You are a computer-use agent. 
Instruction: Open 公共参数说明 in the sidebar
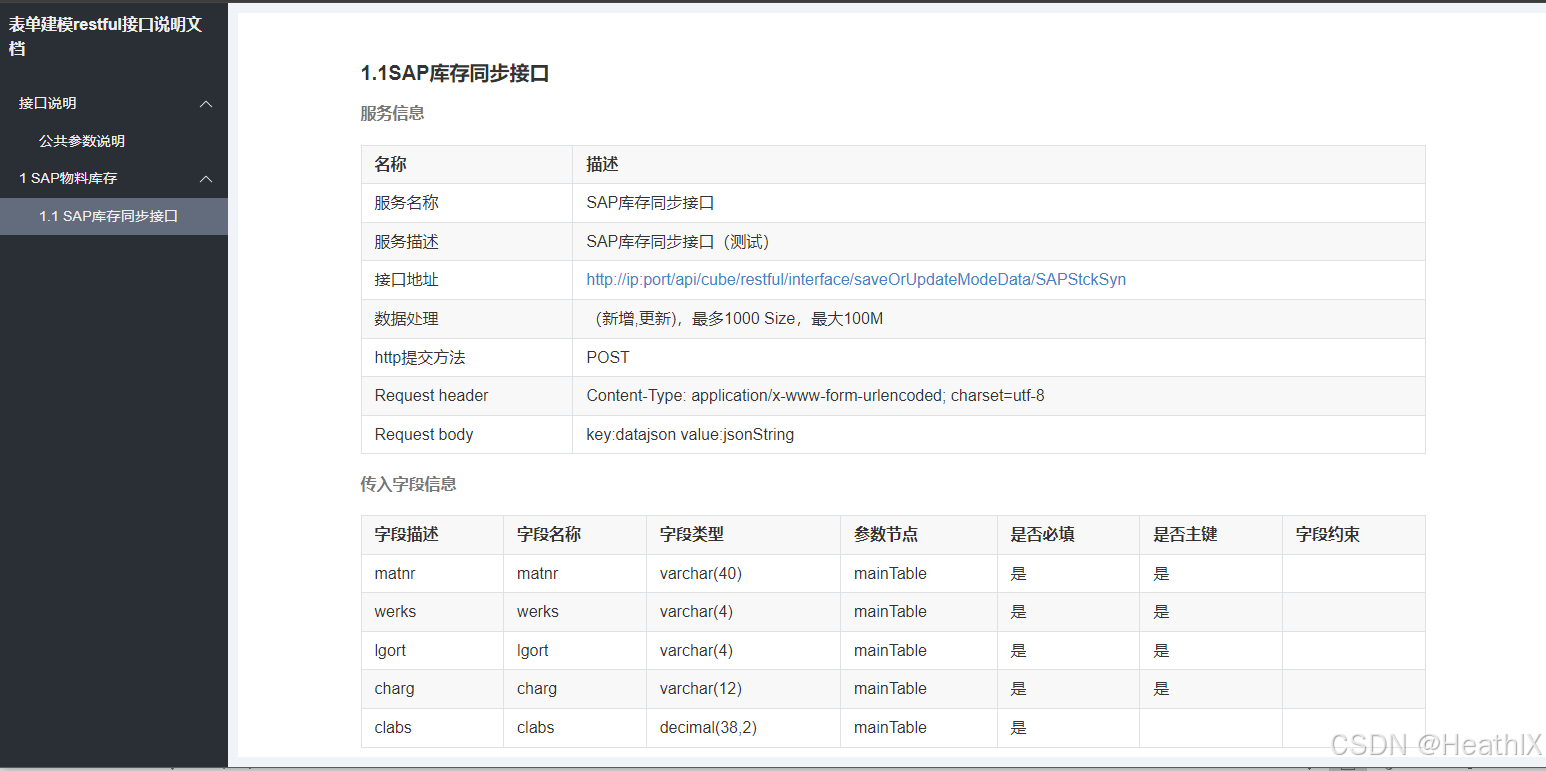point(82,141)
